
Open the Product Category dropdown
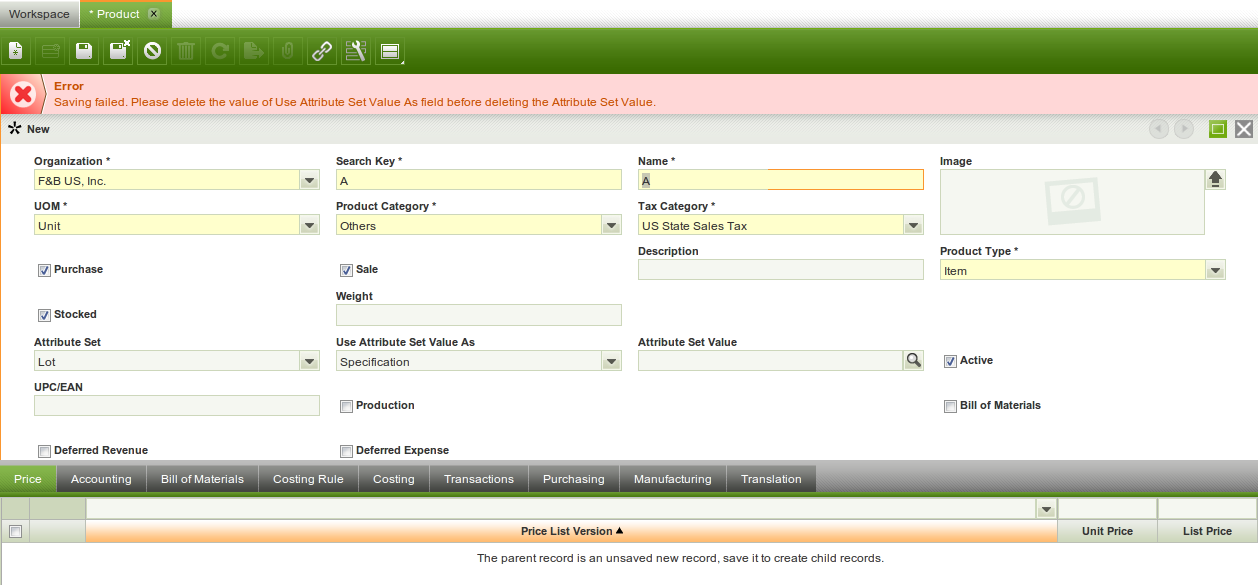coord(611,226)
